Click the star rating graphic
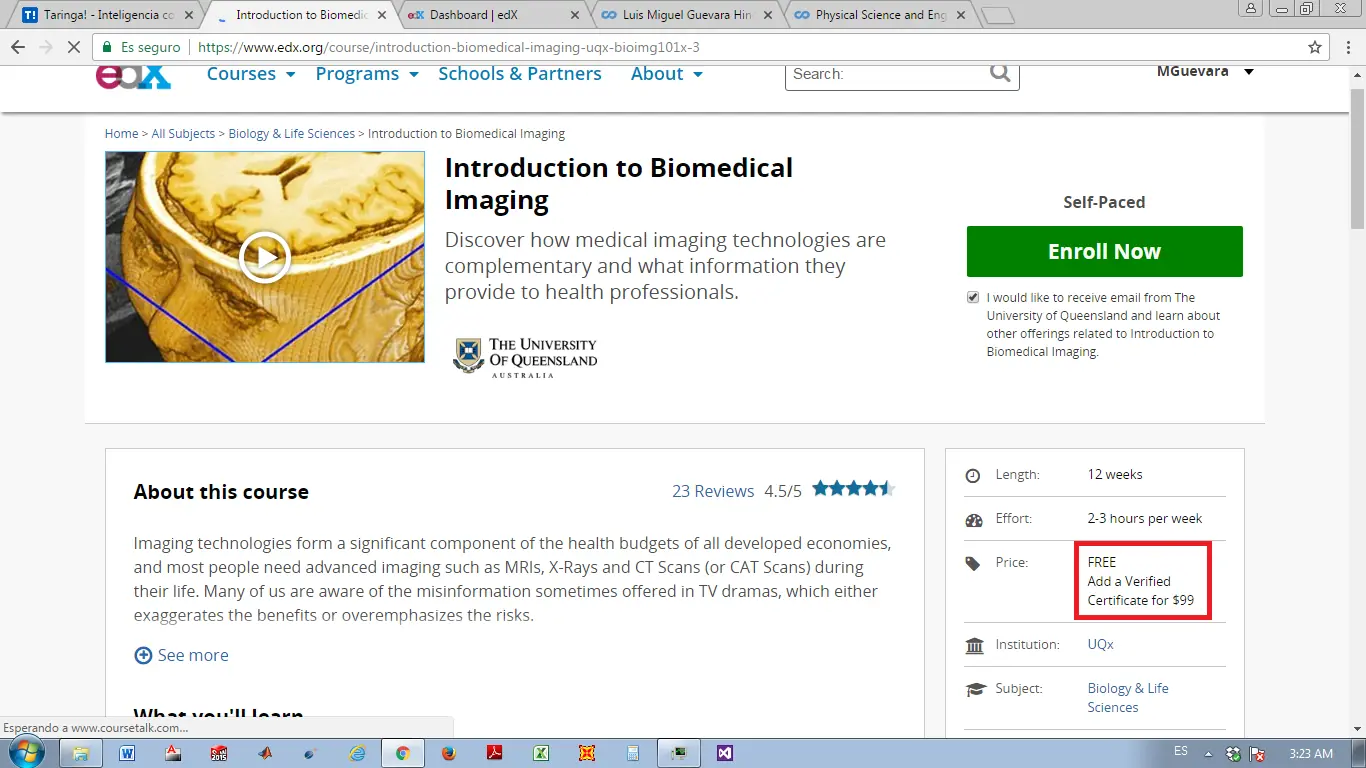 click(x=853, y=489)
